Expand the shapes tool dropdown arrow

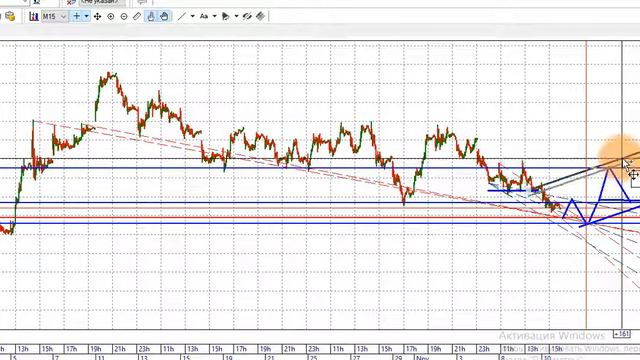coord(236,16)
